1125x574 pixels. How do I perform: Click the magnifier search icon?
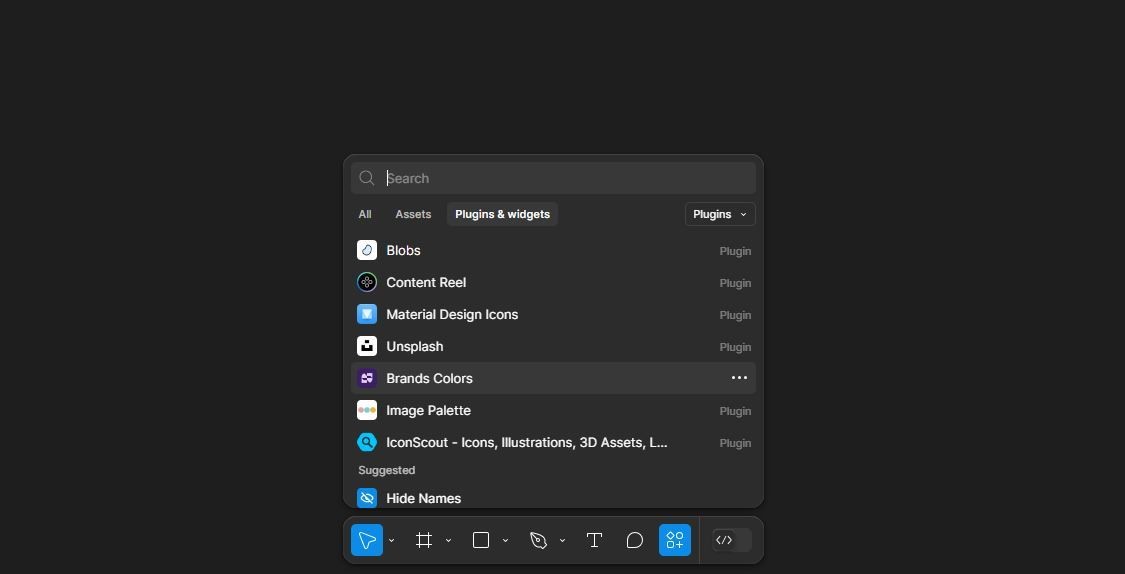coord(367,178)
